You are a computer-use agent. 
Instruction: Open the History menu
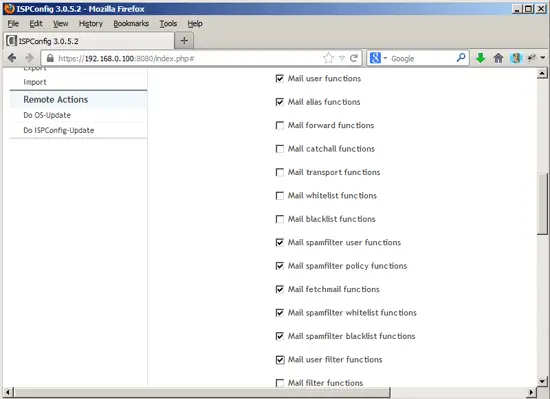pos(90,23)
